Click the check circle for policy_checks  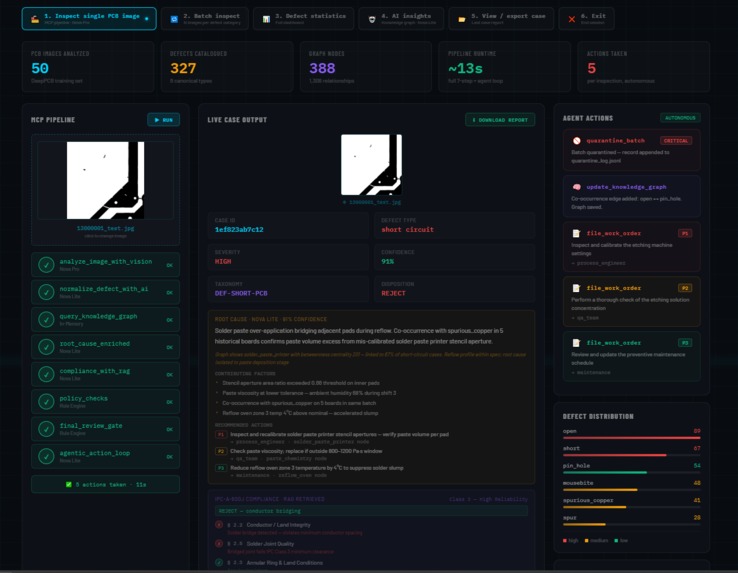pyautogui.click(x=46, y=402)
